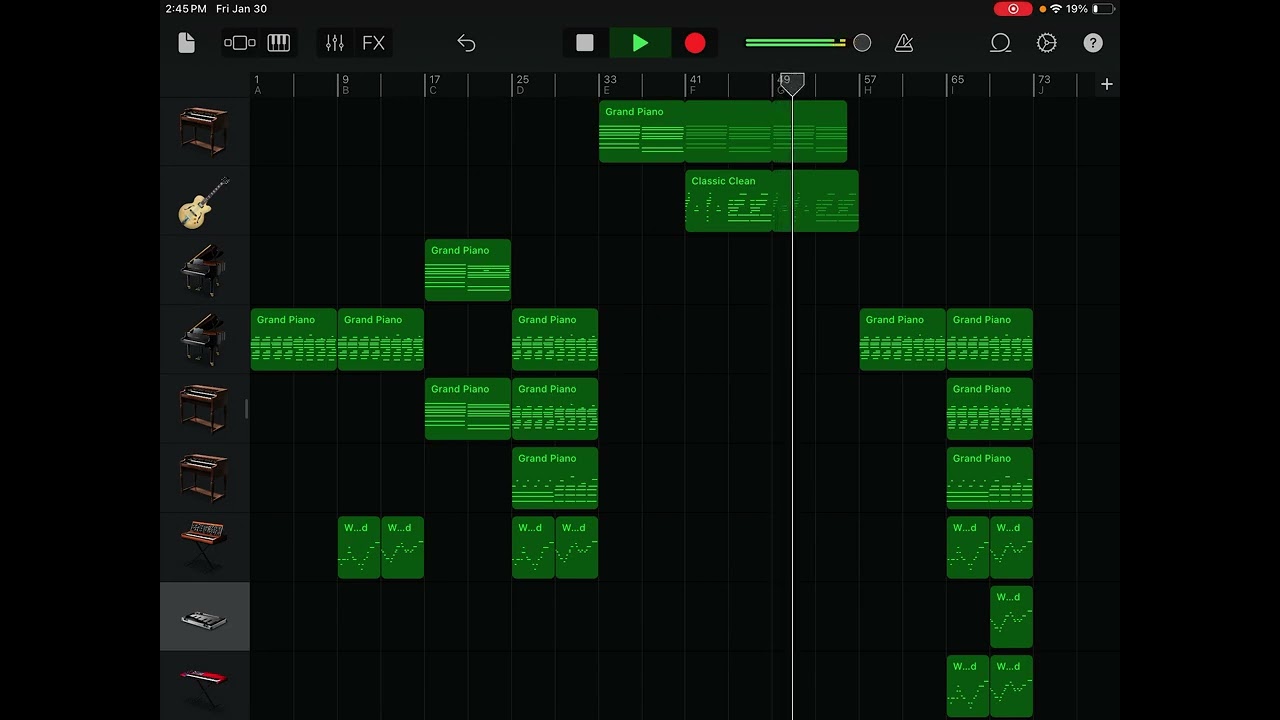
Task: Select Grand Piano region at bar 25, sixth track
Action: click(x=555, y=478)
